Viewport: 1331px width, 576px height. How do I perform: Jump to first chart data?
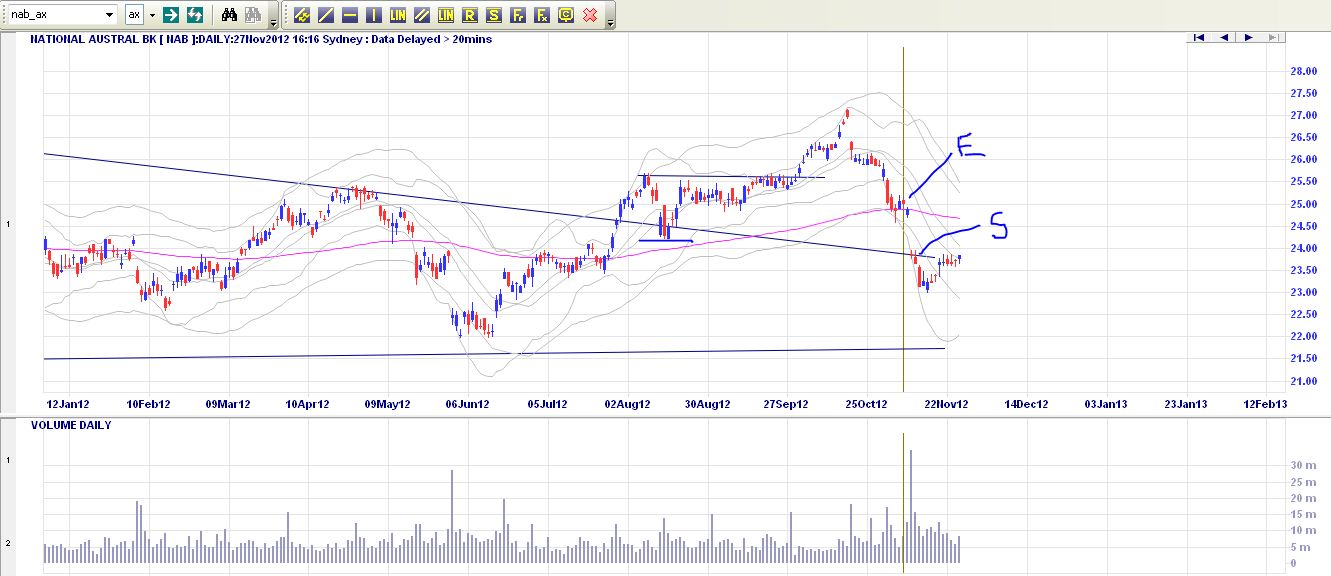1199,38
